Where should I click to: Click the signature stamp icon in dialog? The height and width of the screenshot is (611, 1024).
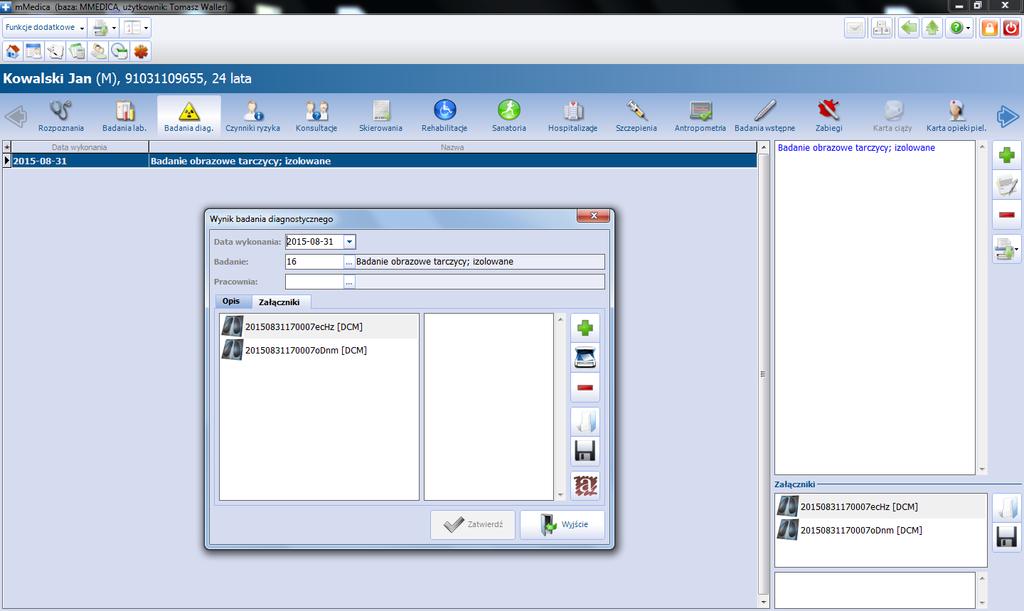pyautogui.click(x=585, y=486)
